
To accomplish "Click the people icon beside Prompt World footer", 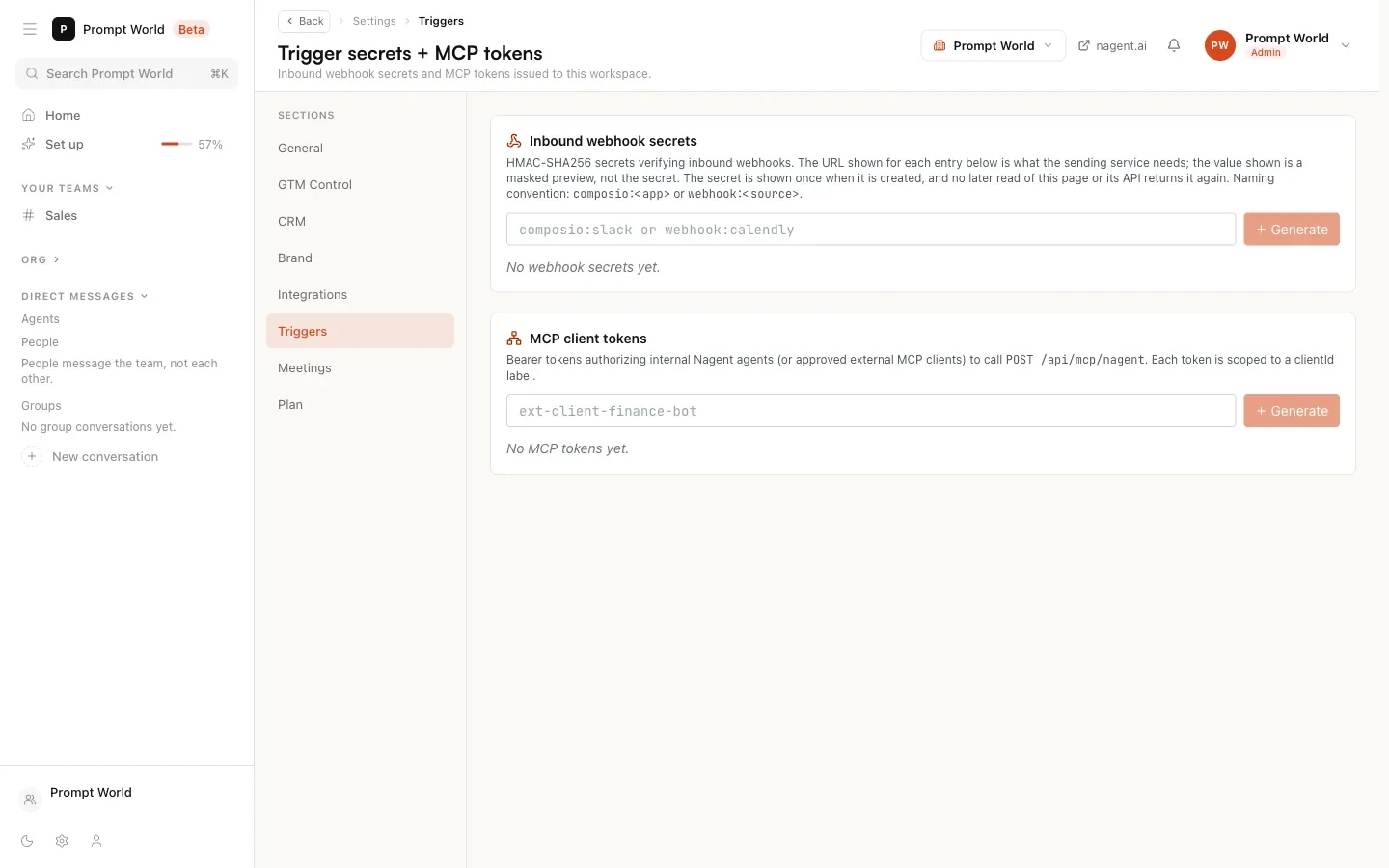I will (x=30, y=800).
